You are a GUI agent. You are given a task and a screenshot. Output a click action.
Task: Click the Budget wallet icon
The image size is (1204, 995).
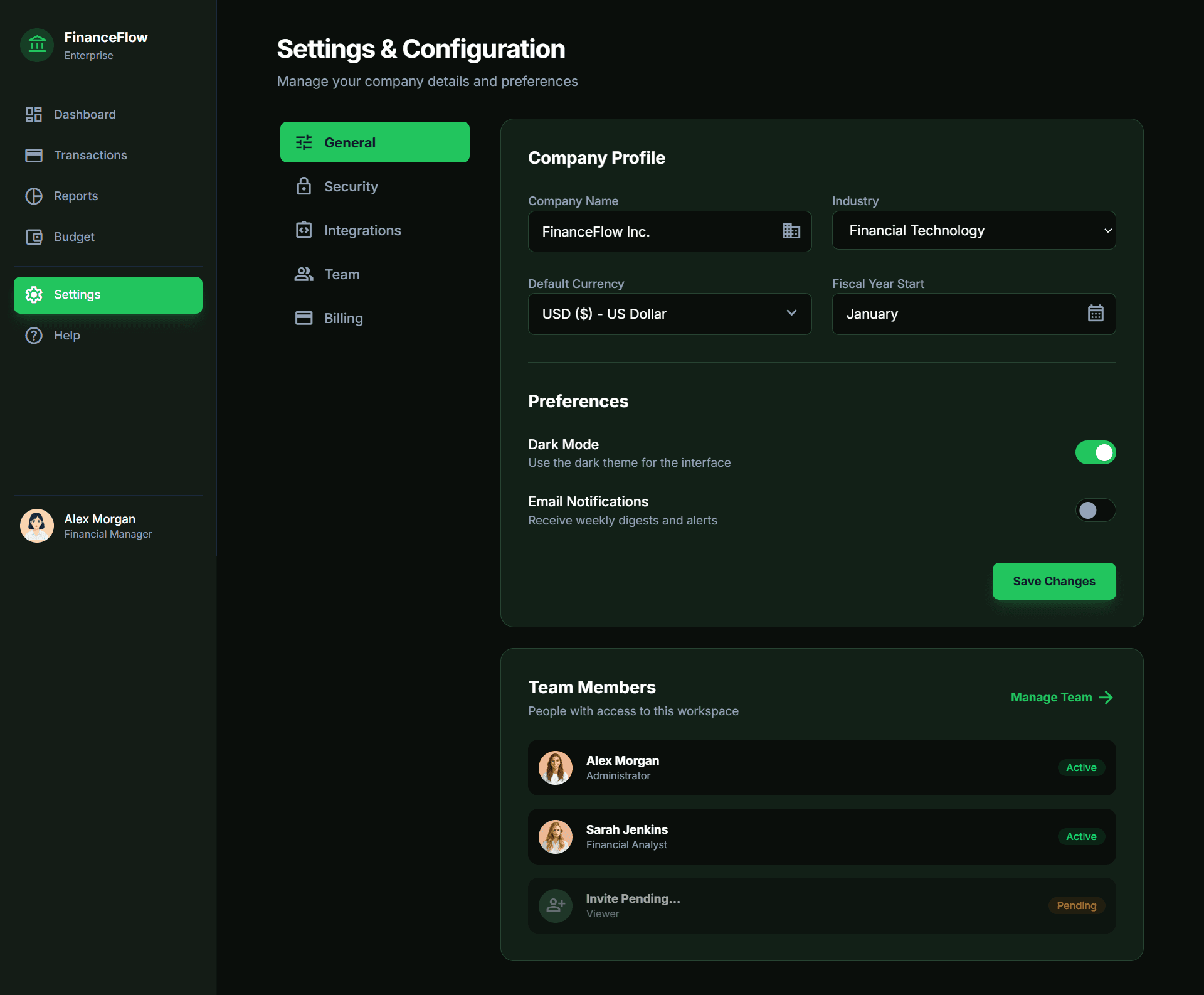34,237
